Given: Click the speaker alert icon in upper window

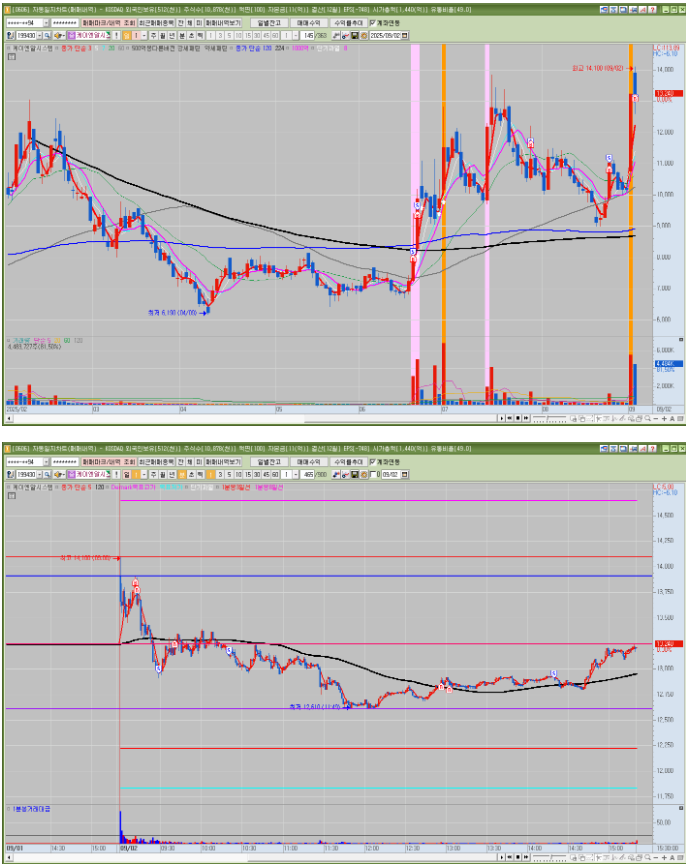Looking at the screenshot, I should click(58, 35).
